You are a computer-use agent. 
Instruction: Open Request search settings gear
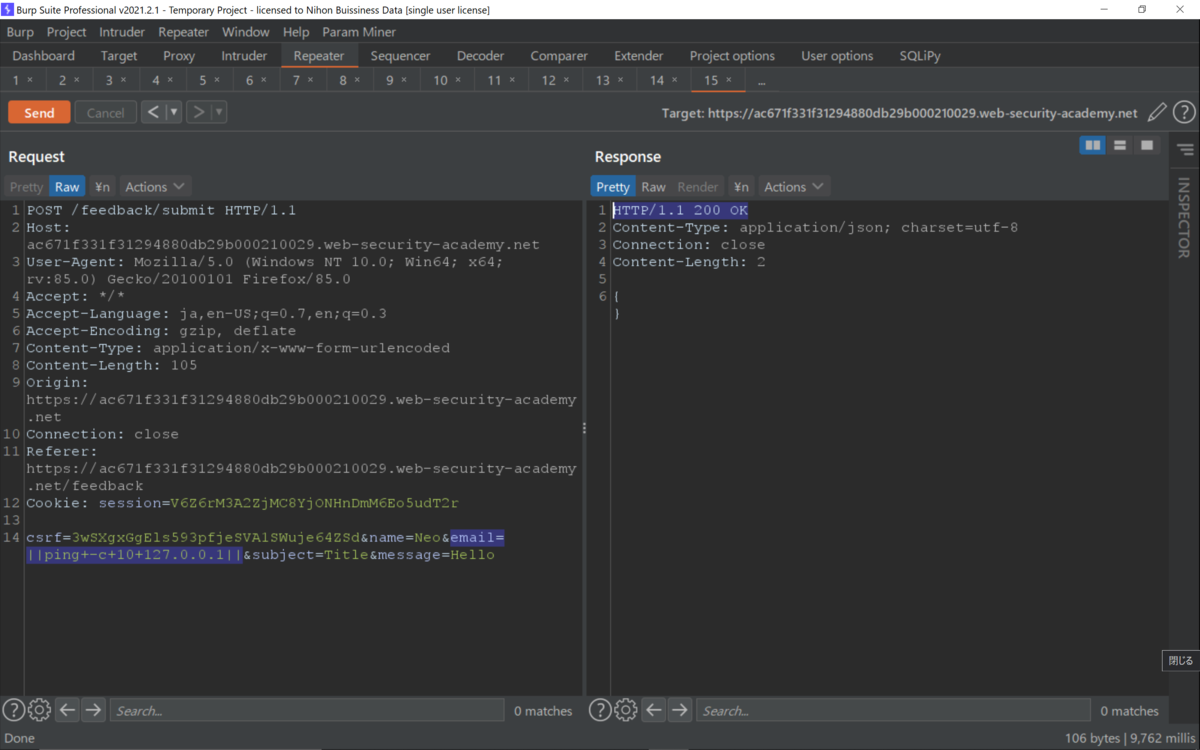click(39, 710)
